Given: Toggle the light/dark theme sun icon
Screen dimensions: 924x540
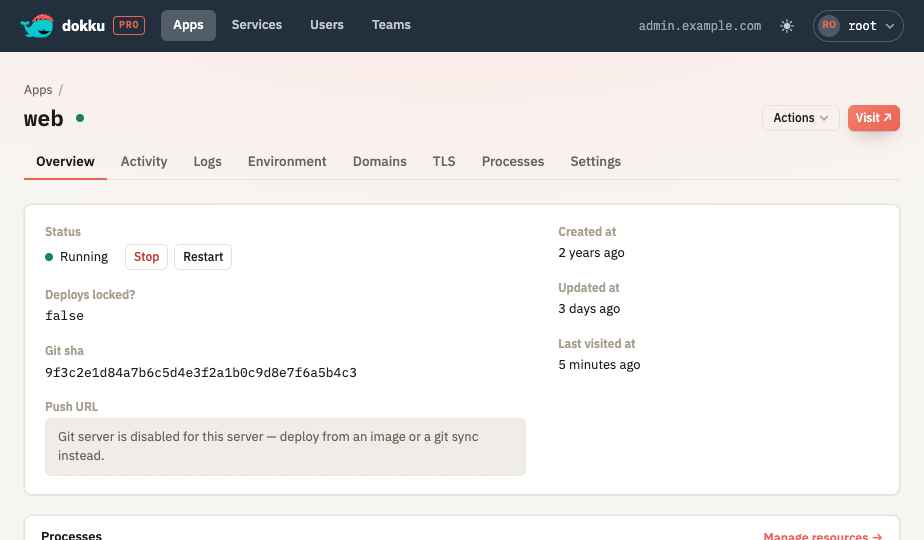Looking at the screenshot, I should click(787, 26).
